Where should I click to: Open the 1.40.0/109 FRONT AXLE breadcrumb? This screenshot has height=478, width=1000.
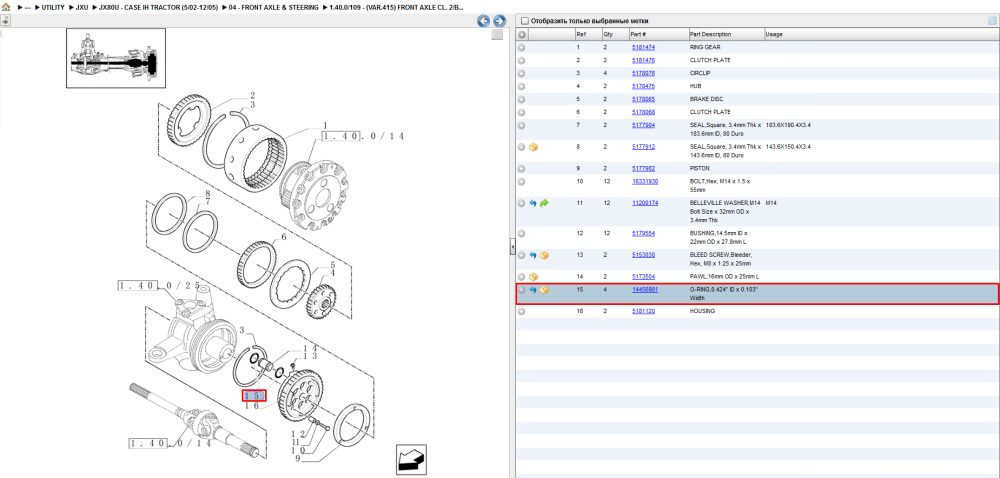[x=397, y=7]
